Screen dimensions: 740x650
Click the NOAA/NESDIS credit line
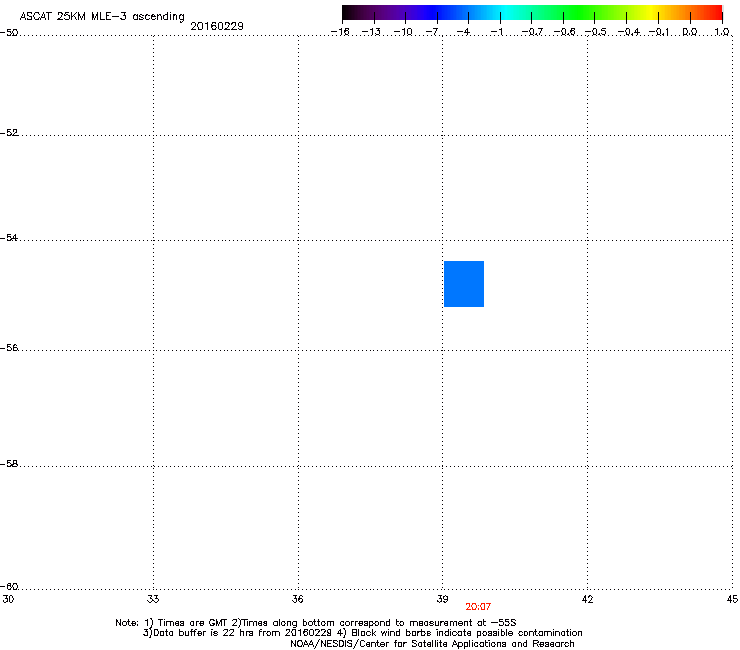pyautogui.click(x=432, y=643)
